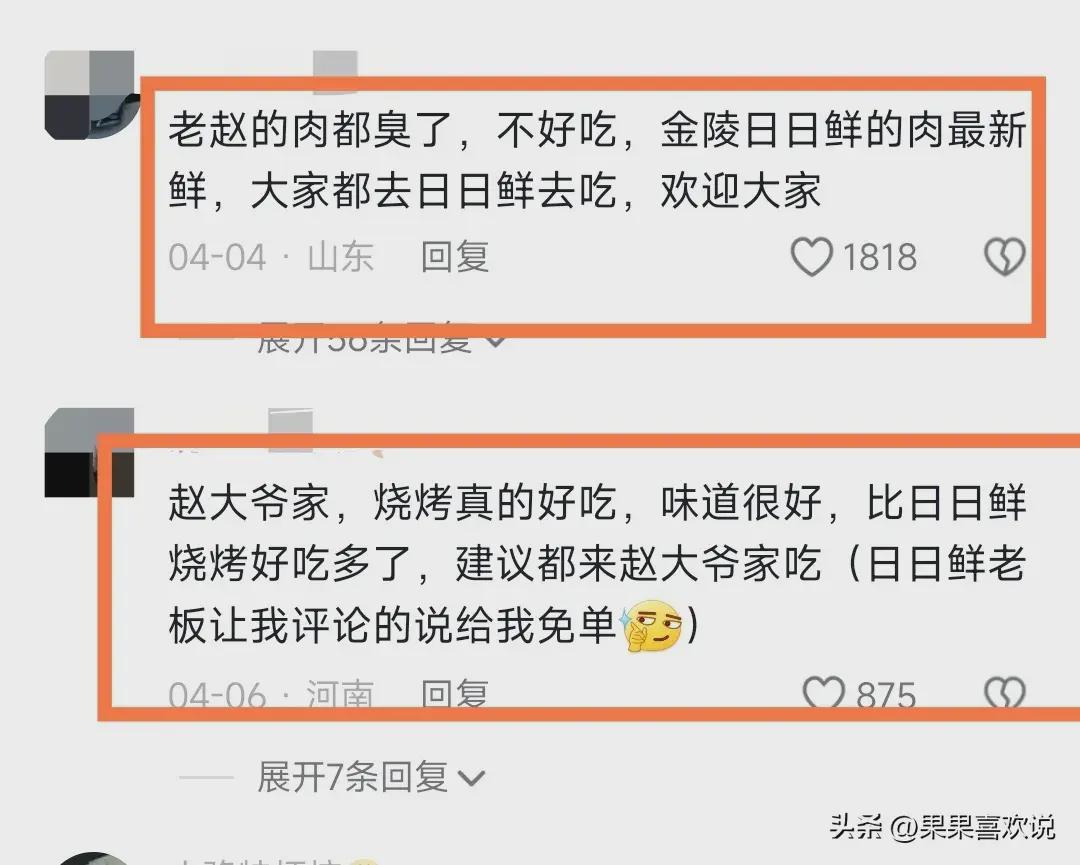Viewport: 1080px width, 865px height.
Task: Like the comment with 1818 likes
Action: 811,257
